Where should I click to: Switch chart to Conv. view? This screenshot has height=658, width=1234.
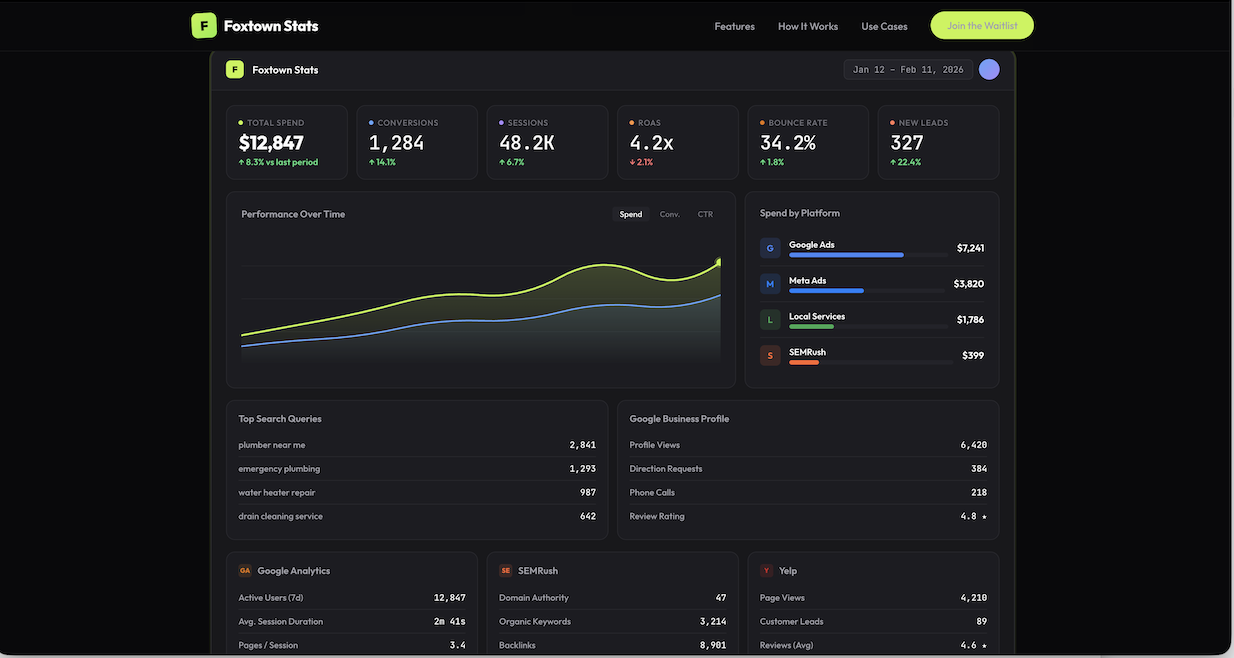point(669,214)
